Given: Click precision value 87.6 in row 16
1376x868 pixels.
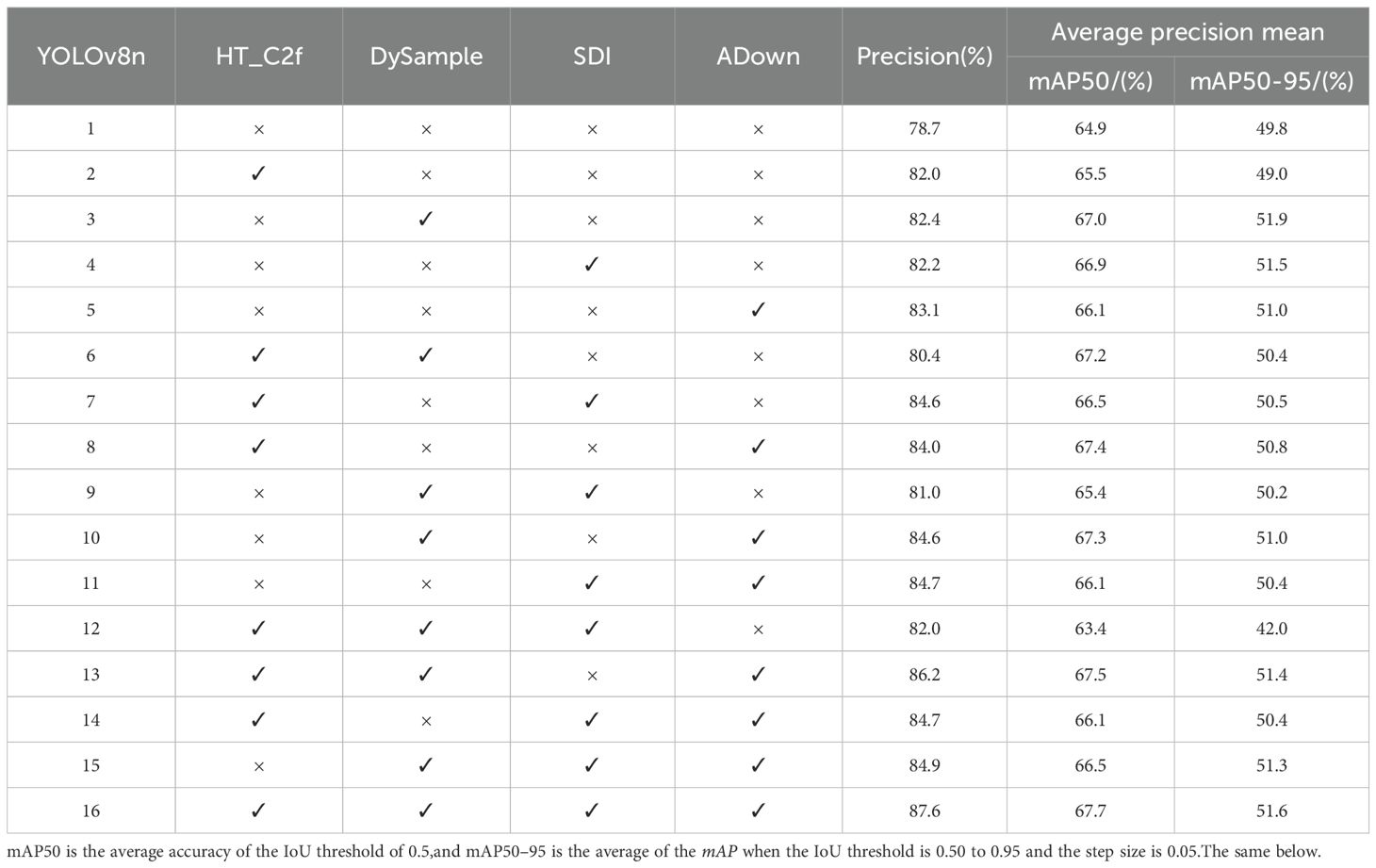Looking at the screenshot, I should tap(924, 811).
